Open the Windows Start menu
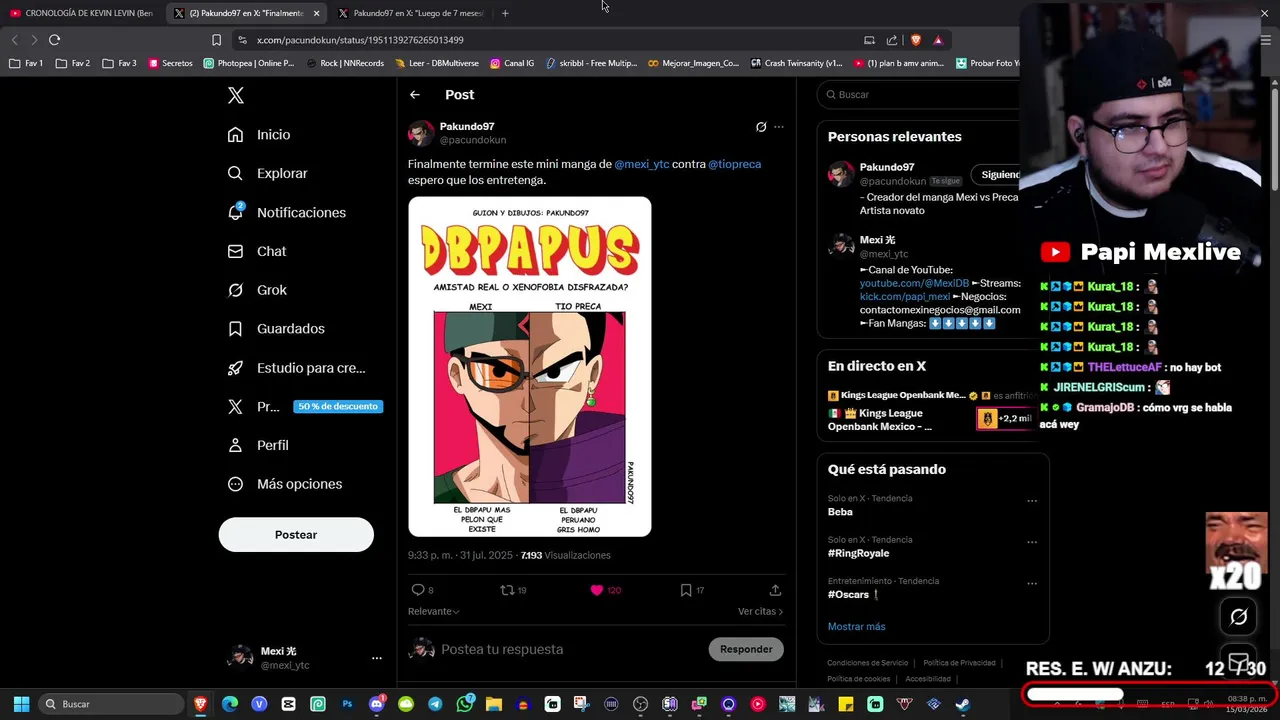The image size is (1280, 720). 21,704
